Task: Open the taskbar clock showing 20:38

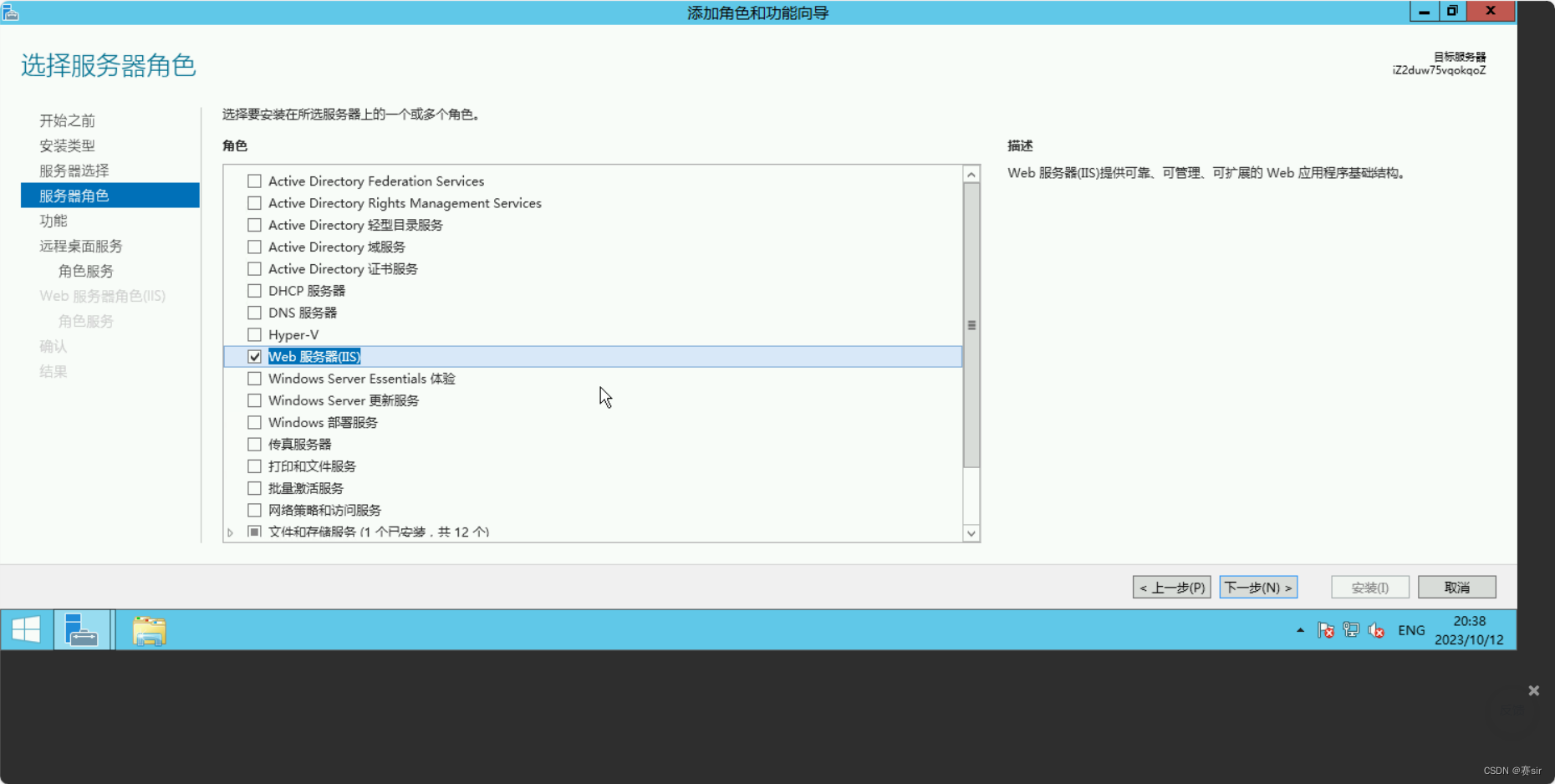Action: point(1469,630)
